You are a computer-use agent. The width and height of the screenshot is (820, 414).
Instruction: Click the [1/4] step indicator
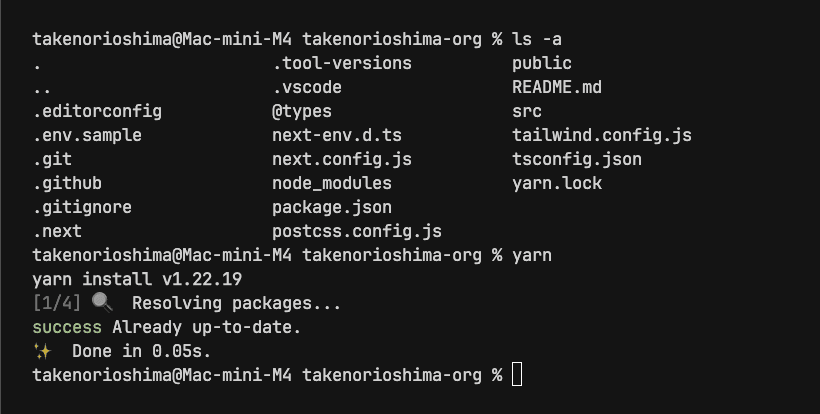pyautogui.click(x=56, y=303)
